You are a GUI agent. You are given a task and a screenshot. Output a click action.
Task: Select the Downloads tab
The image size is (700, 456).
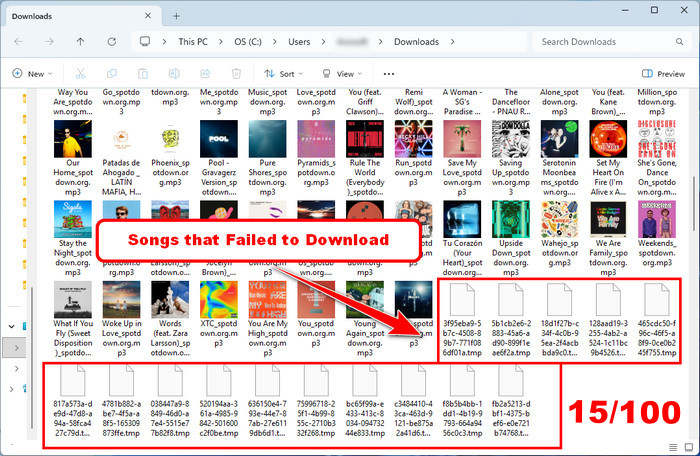click(83, 16)
